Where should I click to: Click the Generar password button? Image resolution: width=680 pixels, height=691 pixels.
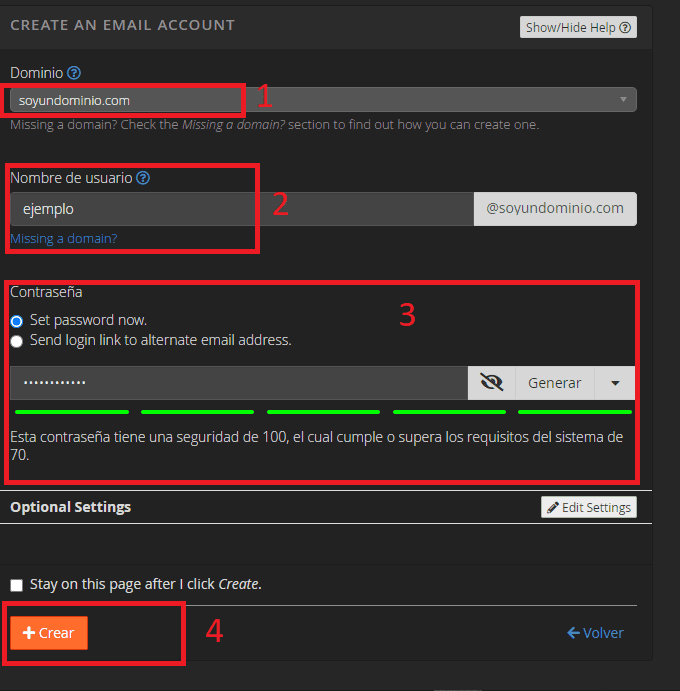pos(555,383)
